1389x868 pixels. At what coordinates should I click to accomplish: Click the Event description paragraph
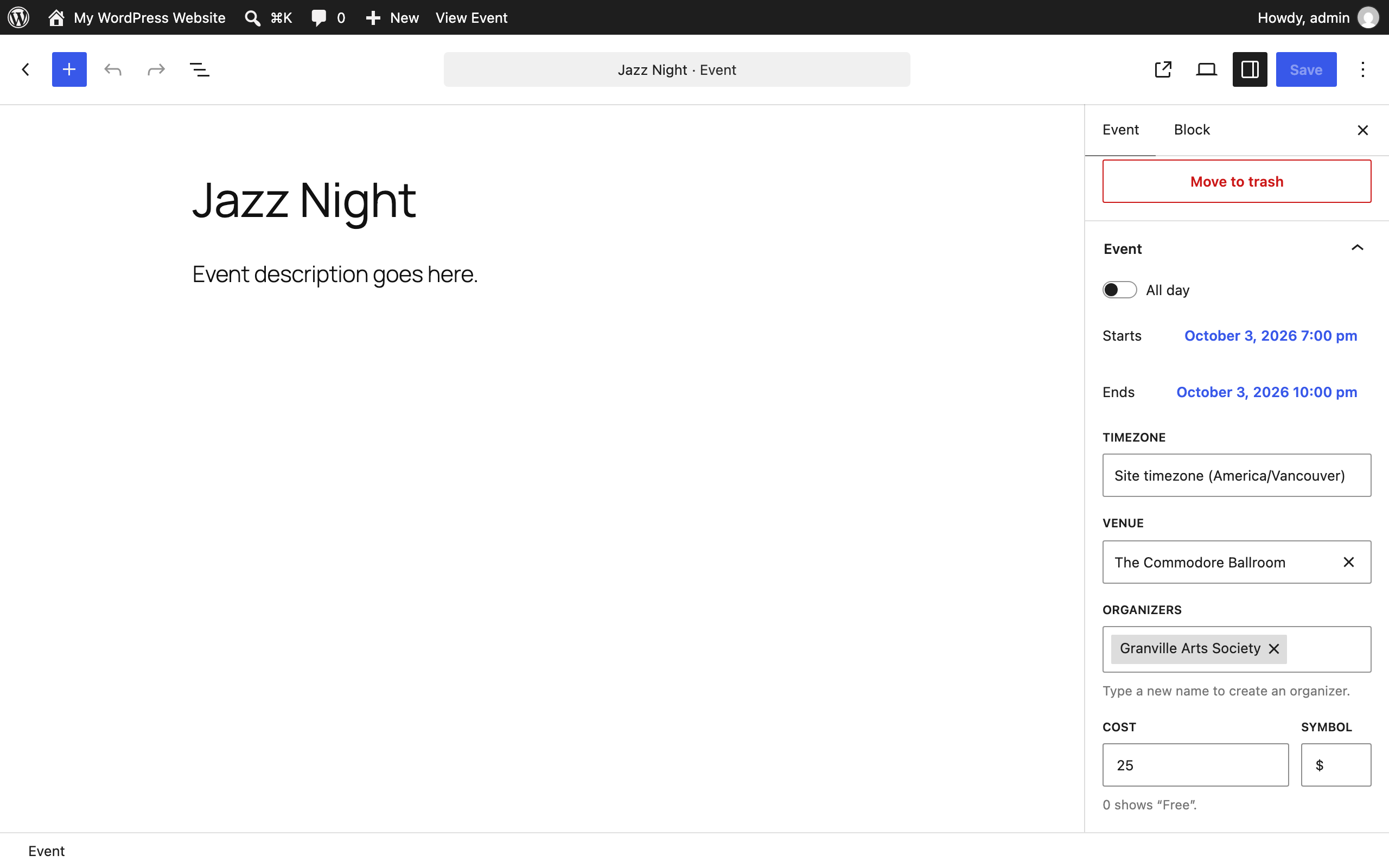click(335, 275)
